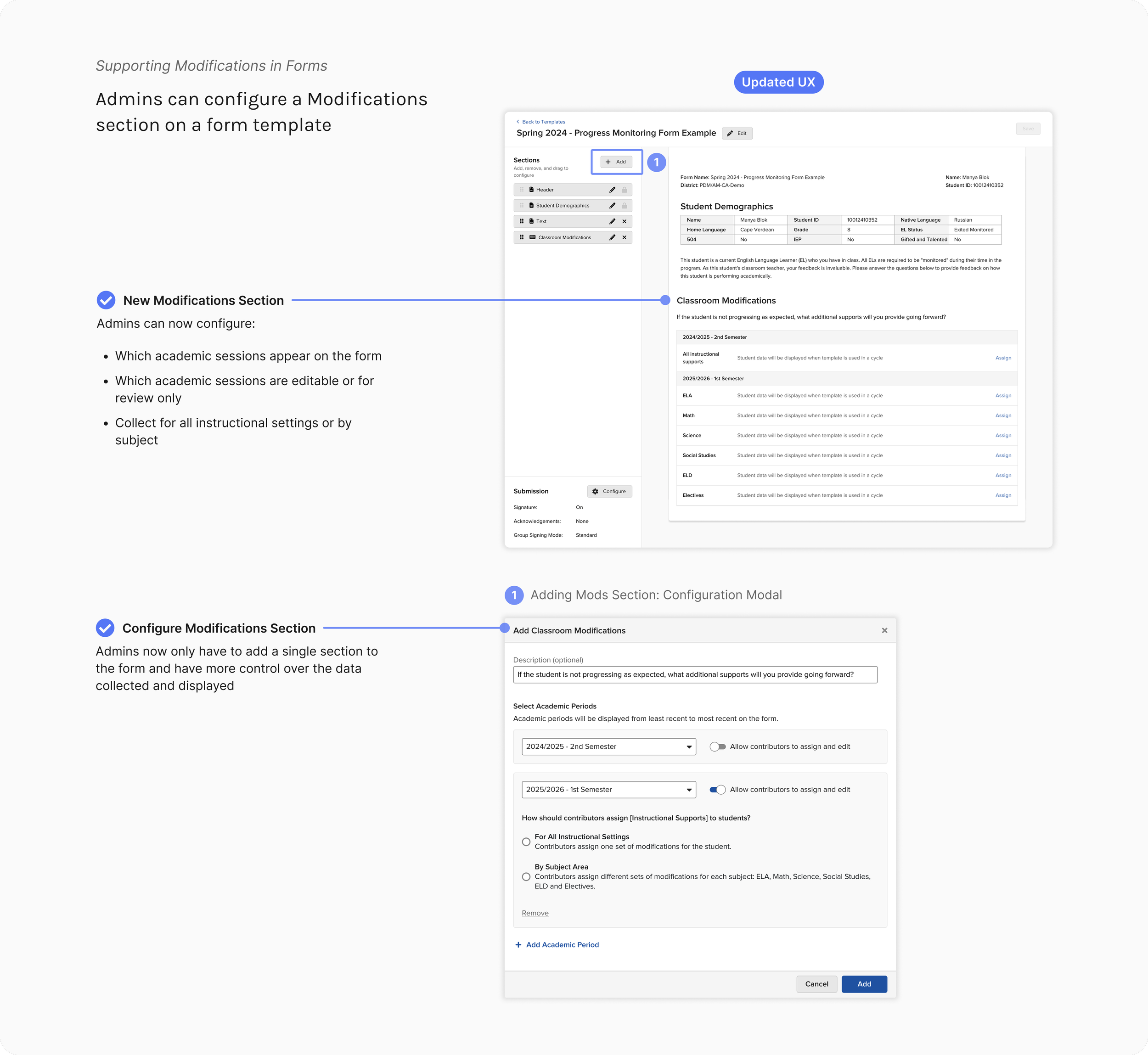Viewport: 1148px width, 1055px height.
Task: Click the Submission Configure gear button
Action: coord(609,492)
